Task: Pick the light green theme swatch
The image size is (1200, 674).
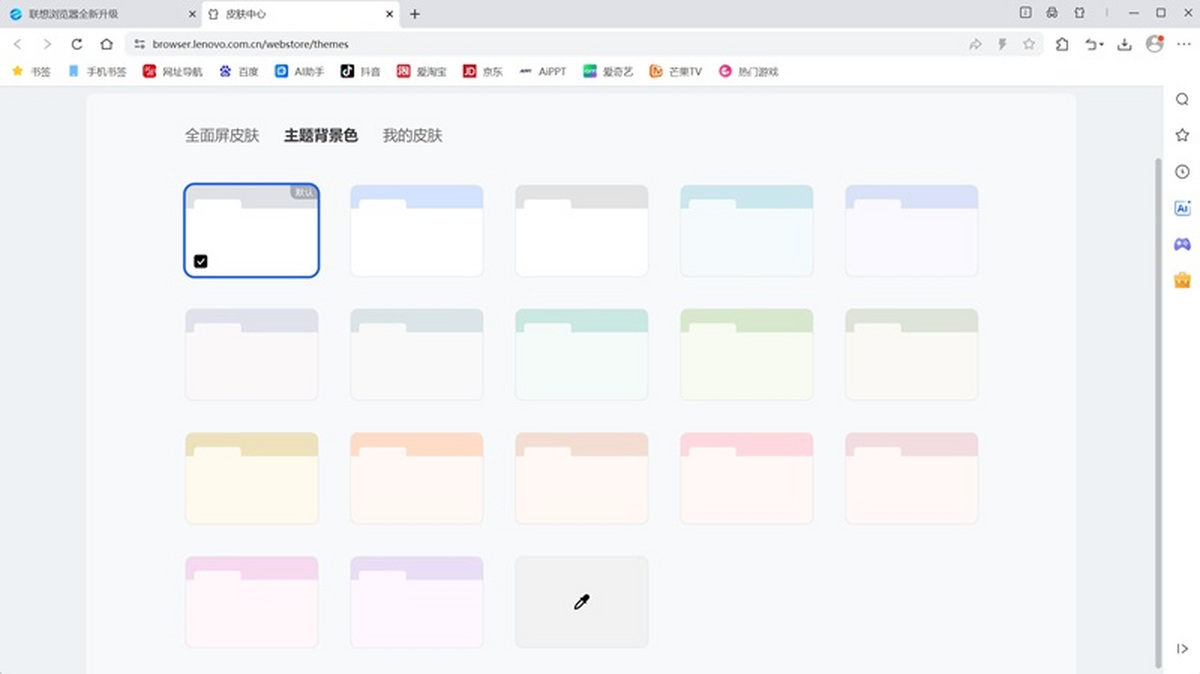Action: click(747, 355)
